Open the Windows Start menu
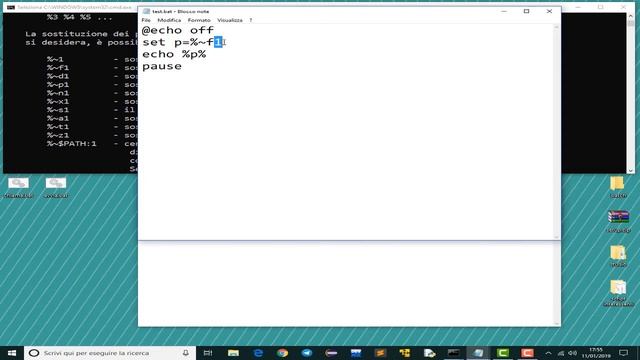Image resolution: width=640 pixels, height=360 pixels. point(11,353)
